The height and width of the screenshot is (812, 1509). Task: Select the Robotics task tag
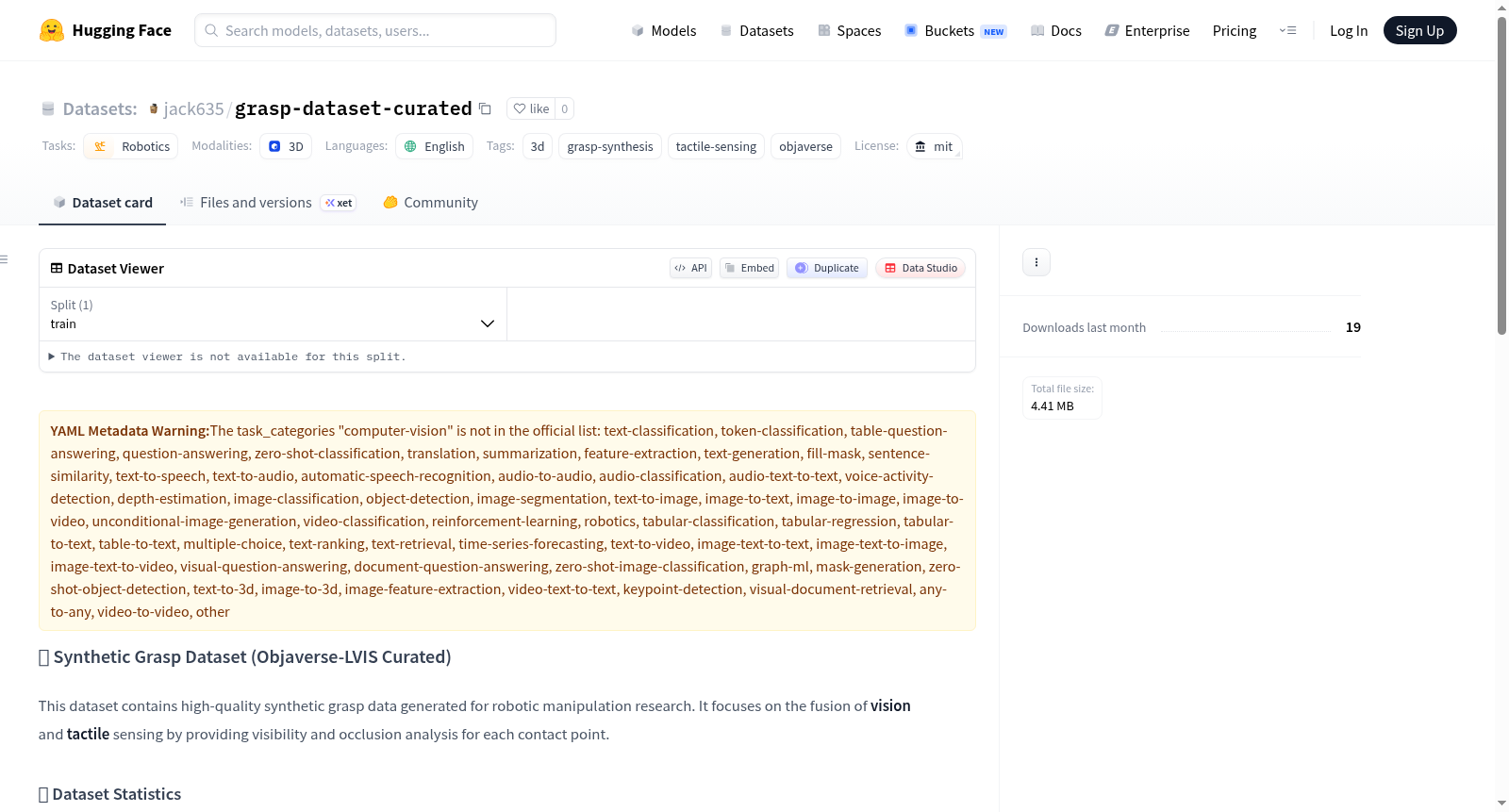(131, 146)
